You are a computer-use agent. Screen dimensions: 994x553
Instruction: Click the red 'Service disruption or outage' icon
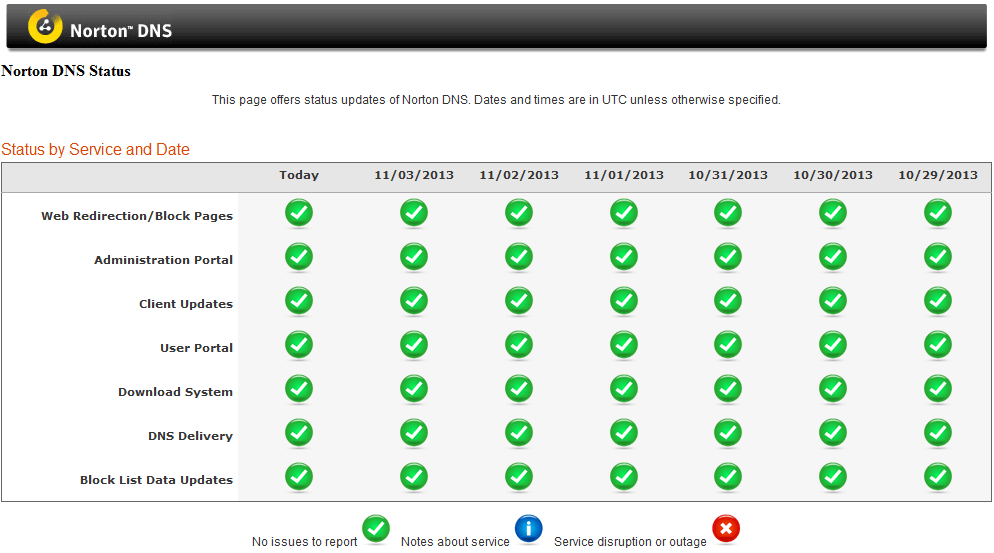coord(726,529)
